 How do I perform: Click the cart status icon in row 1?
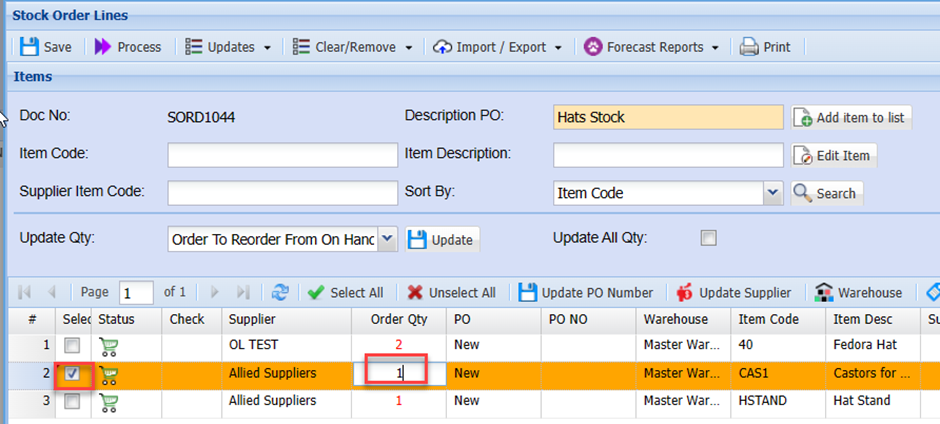click(x=108, y=345)
